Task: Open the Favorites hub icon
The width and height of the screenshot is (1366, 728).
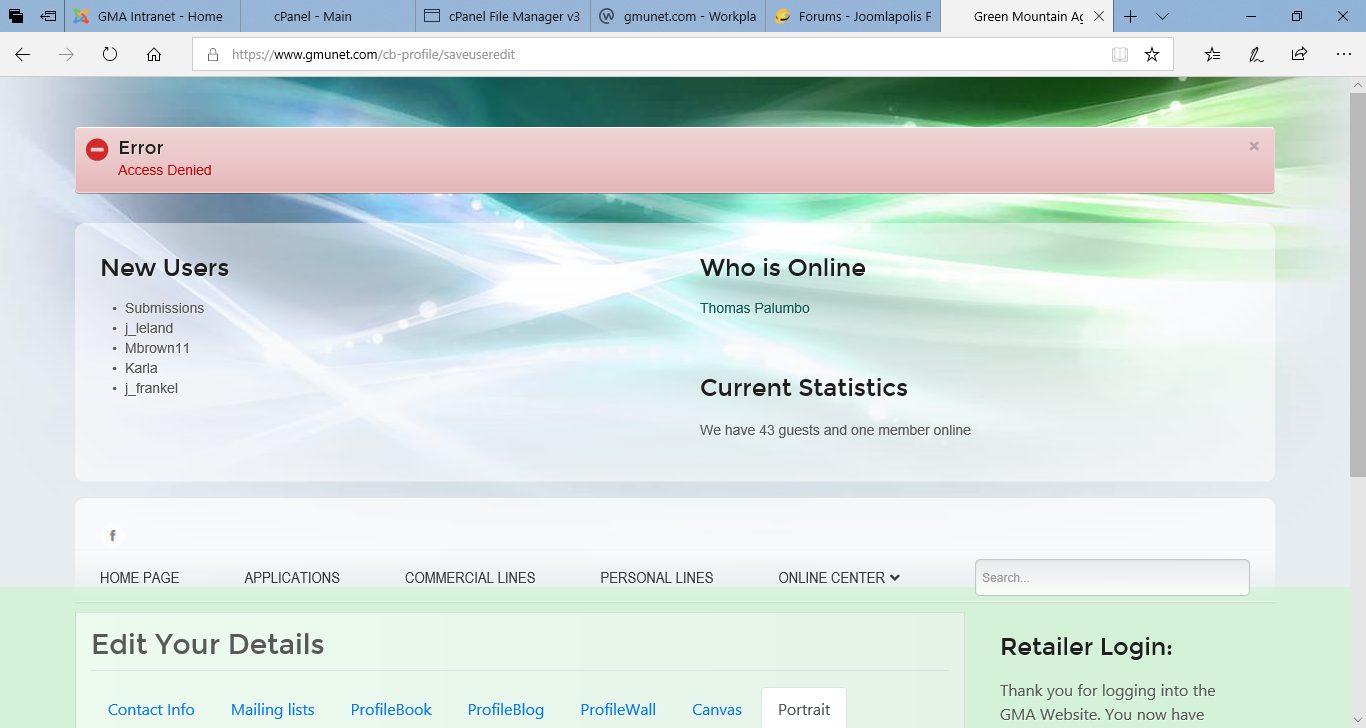Action: (1212, 55)
